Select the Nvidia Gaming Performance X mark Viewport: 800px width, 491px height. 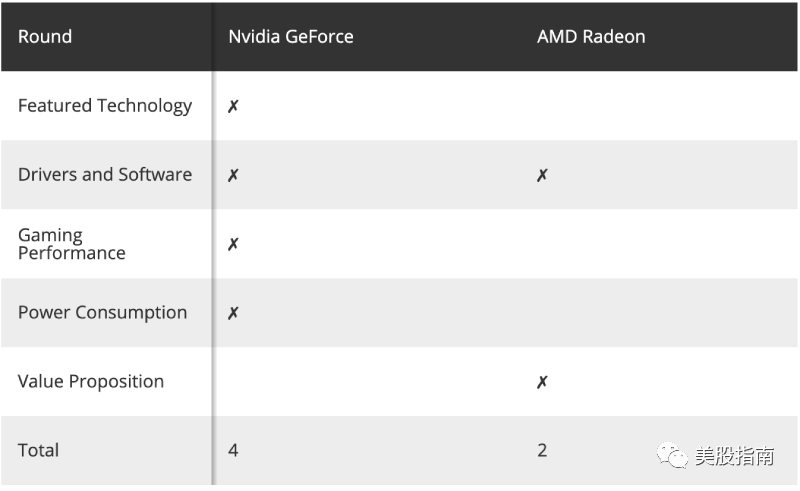pyautogui.click(x=233, y=244)
